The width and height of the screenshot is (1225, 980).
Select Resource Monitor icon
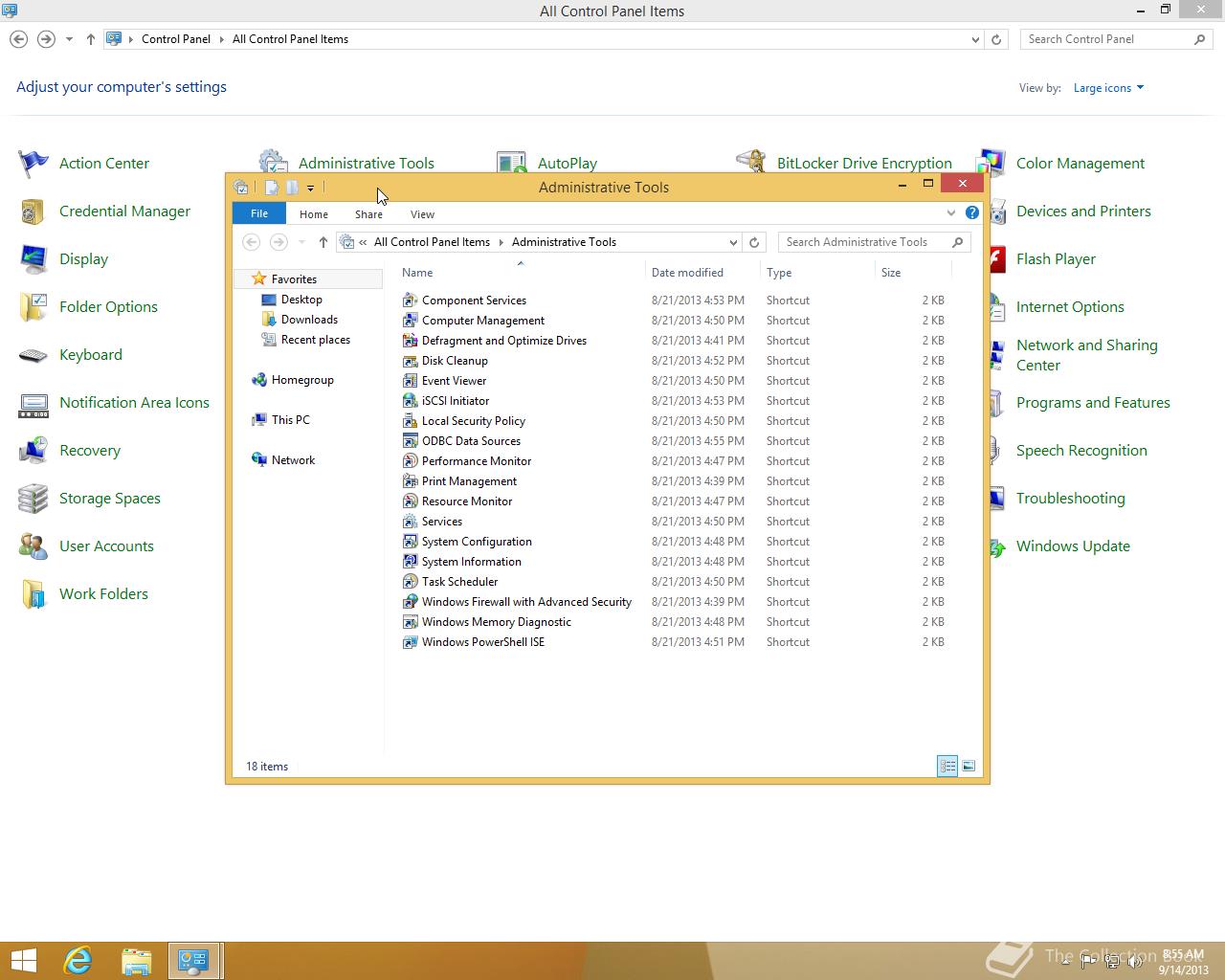[x=410, y=501]
